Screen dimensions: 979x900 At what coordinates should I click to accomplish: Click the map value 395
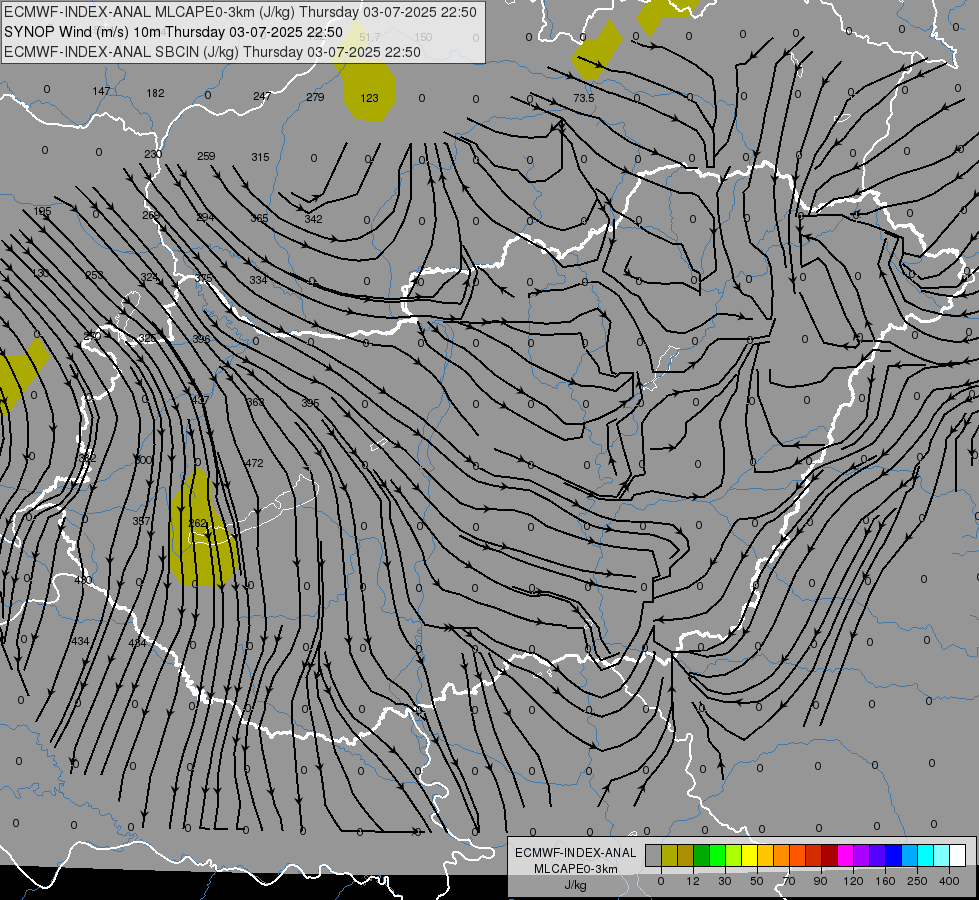310,403
